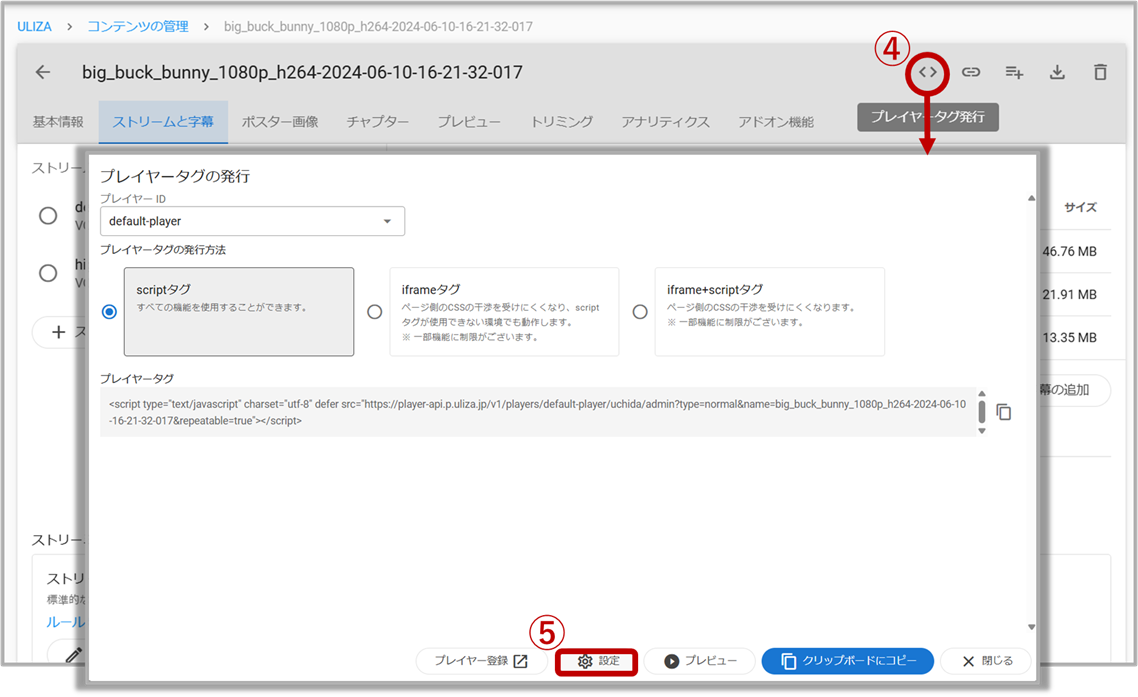This screenshot has height=697, width=1138.
Task: Switch to the 基本情報 tab
Action: (x=58, y=122)
